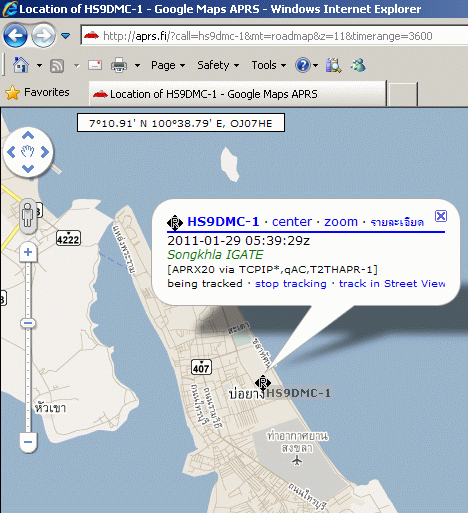Pan the map left
This screenshot has width=468, height=513.
tap(11, 152)
